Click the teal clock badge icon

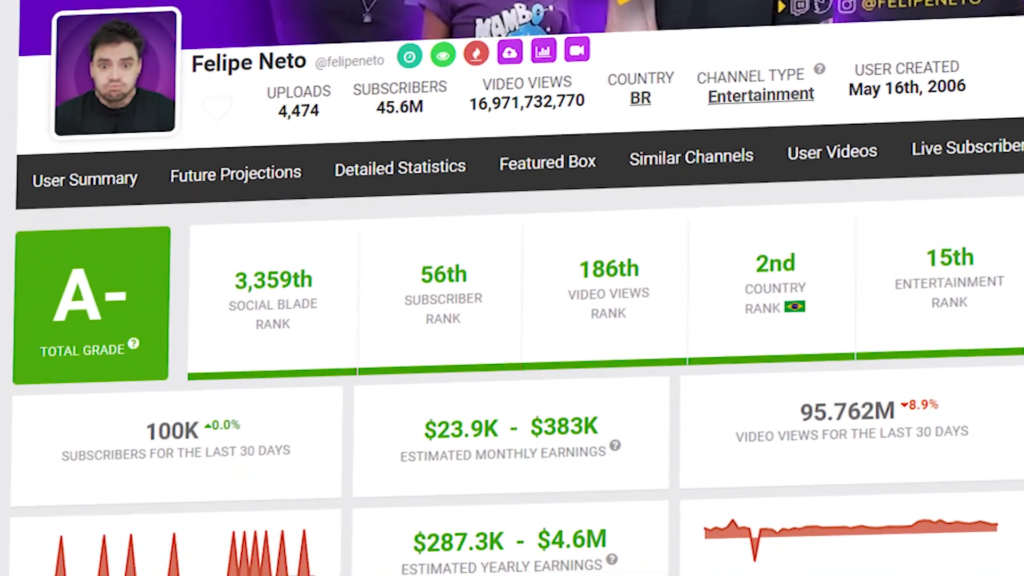(409, 55)
